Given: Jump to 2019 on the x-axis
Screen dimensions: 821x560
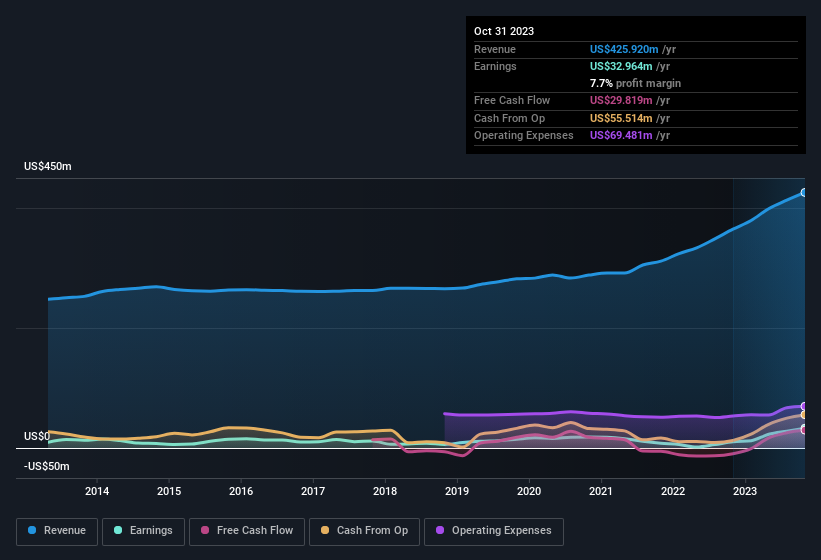Looking at the screenshot, I should pyautogui.click(x=457, y=491).
